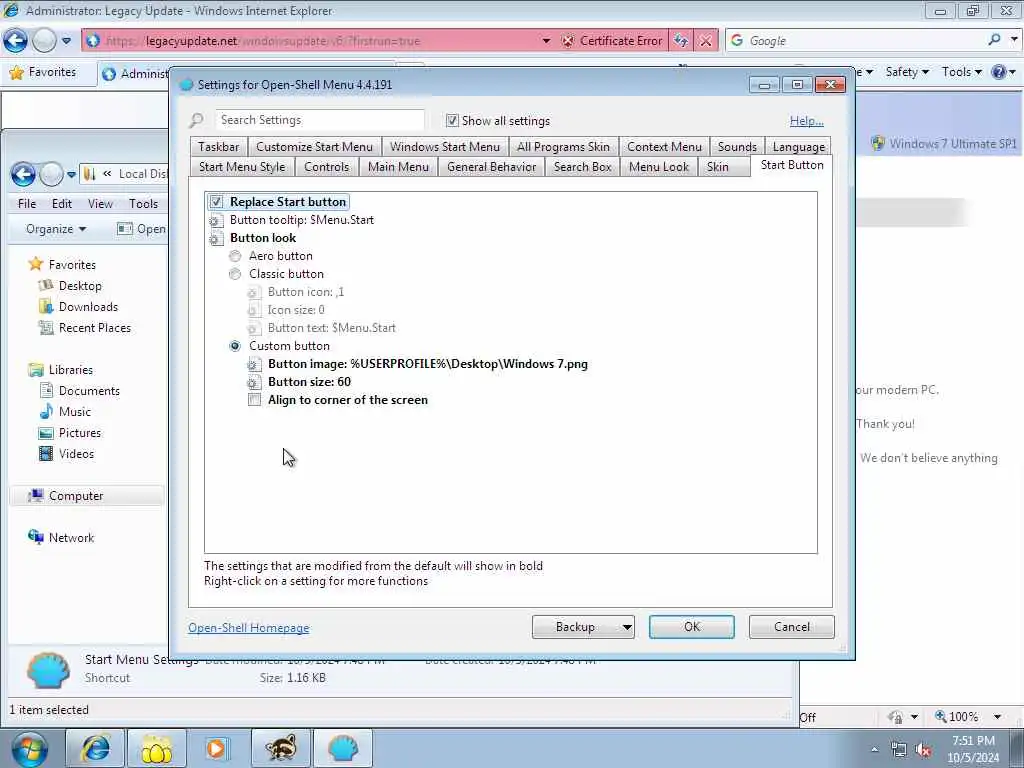1024x768 pixels.
Task: Click the Button size setting gear icon
Action: [x=254, y=382]
